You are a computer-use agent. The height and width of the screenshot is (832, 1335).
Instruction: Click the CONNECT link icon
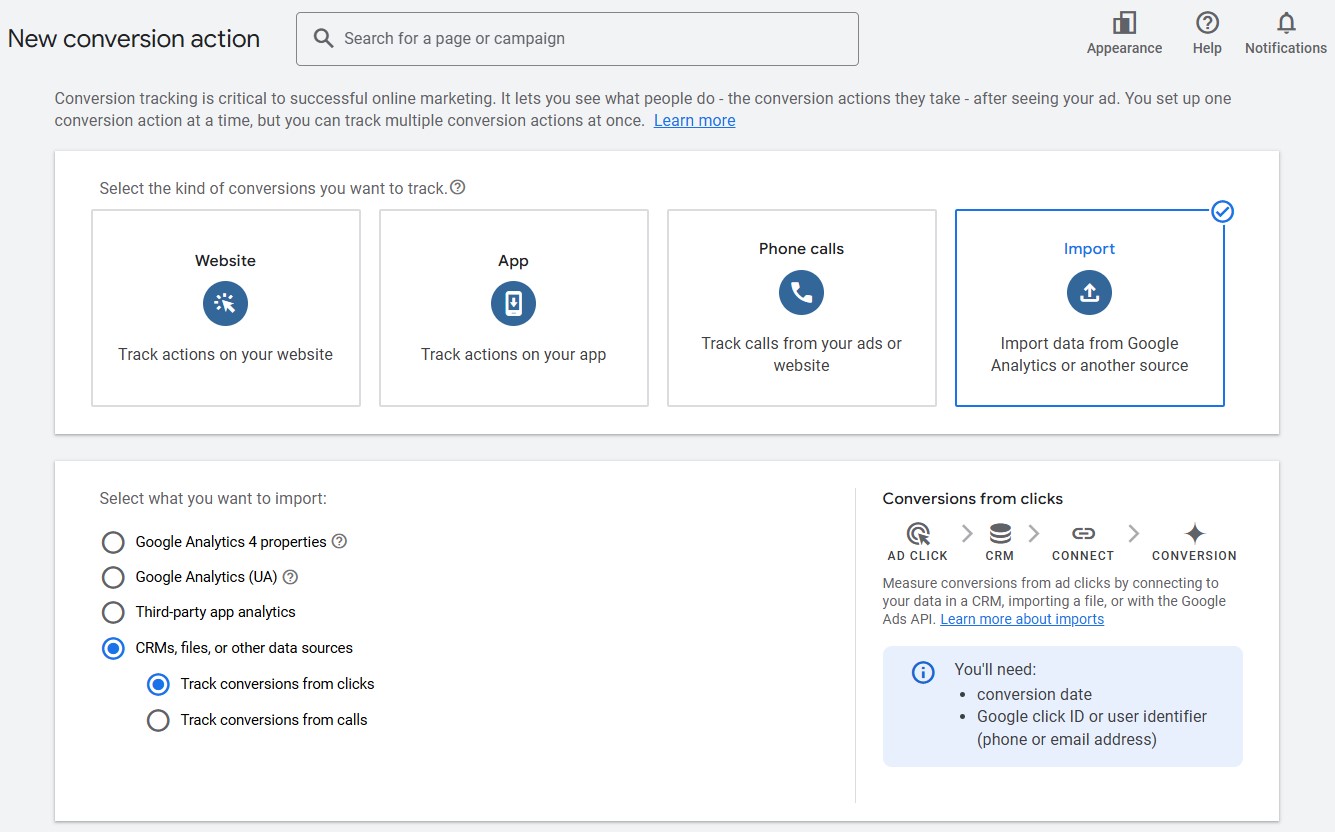pyautogui.click(x=1083, y=534)
